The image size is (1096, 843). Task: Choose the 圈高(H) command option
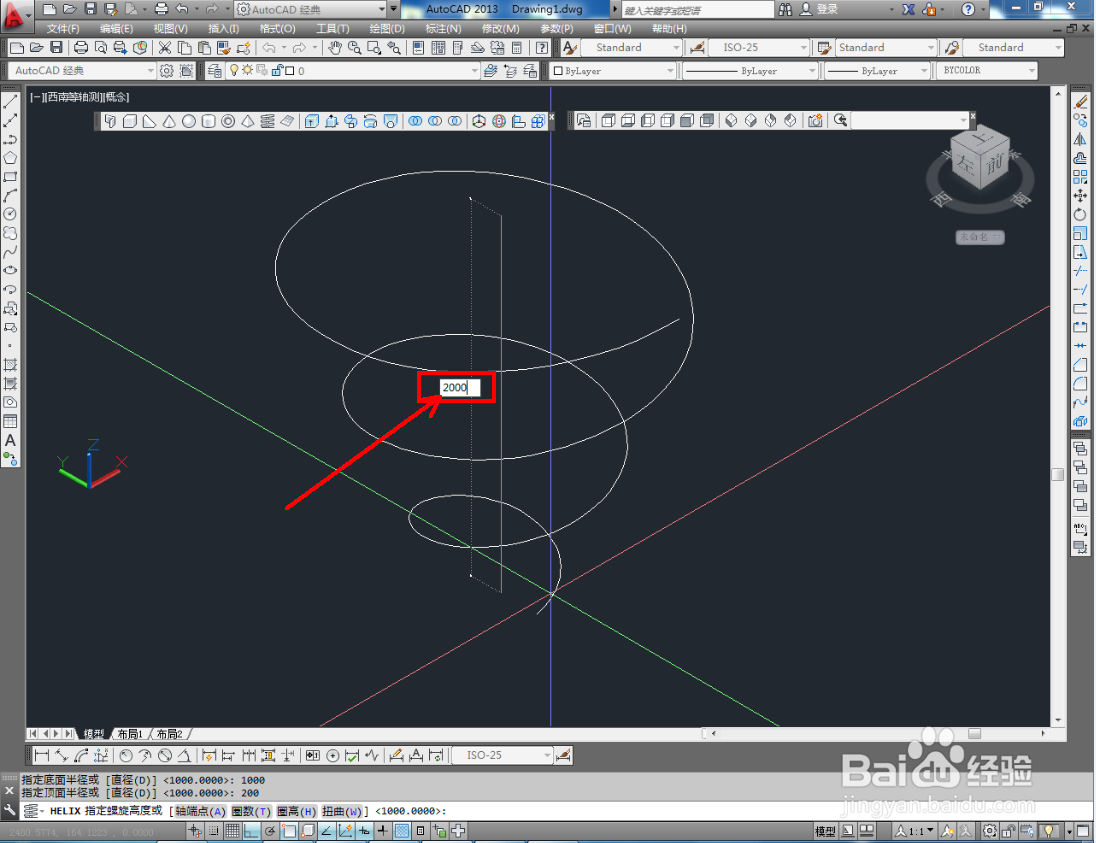[x=296, y=811]
